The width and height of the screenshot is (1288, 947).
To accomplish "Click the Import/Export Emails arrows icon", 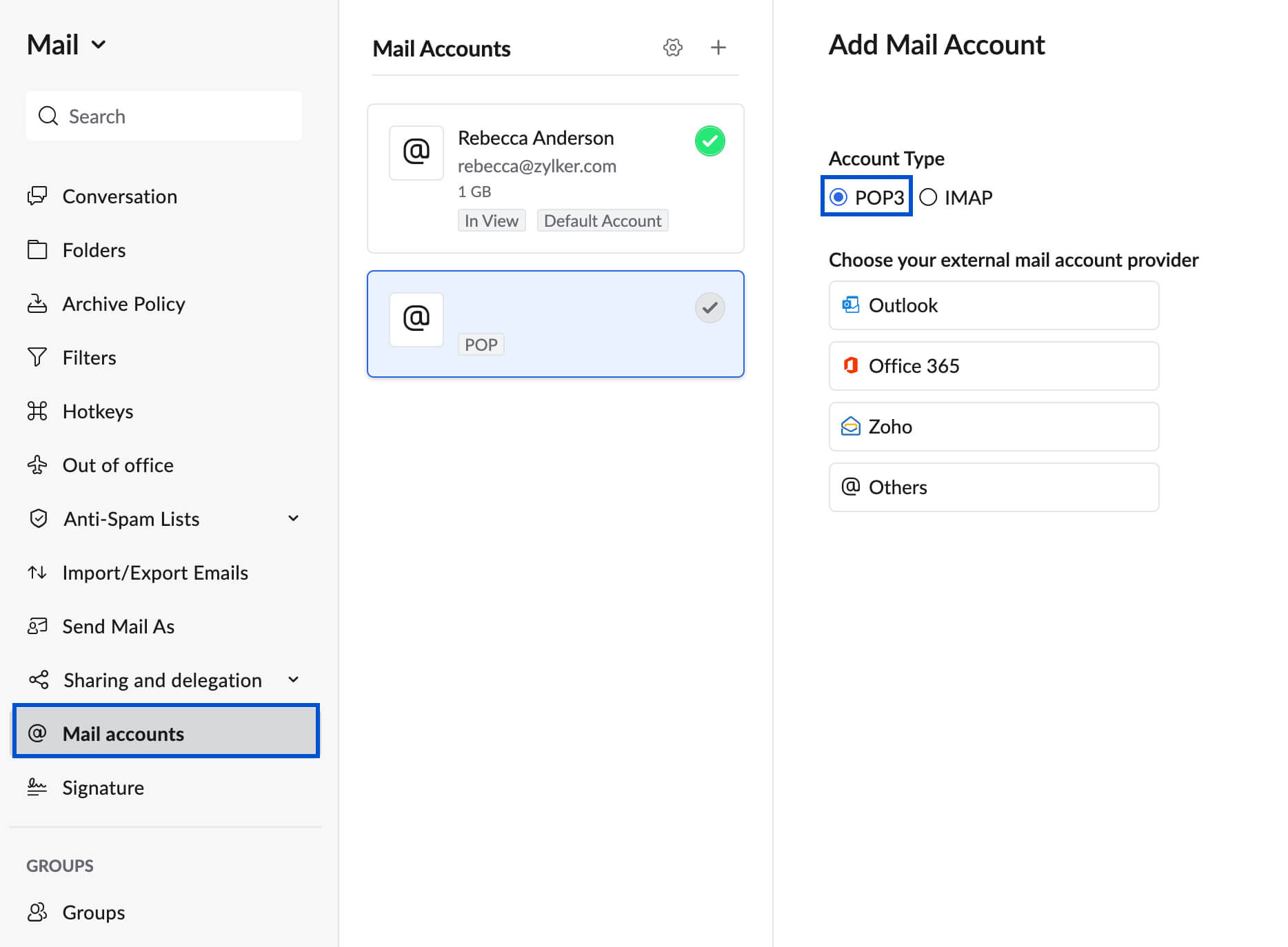I will tap(37, 572).
